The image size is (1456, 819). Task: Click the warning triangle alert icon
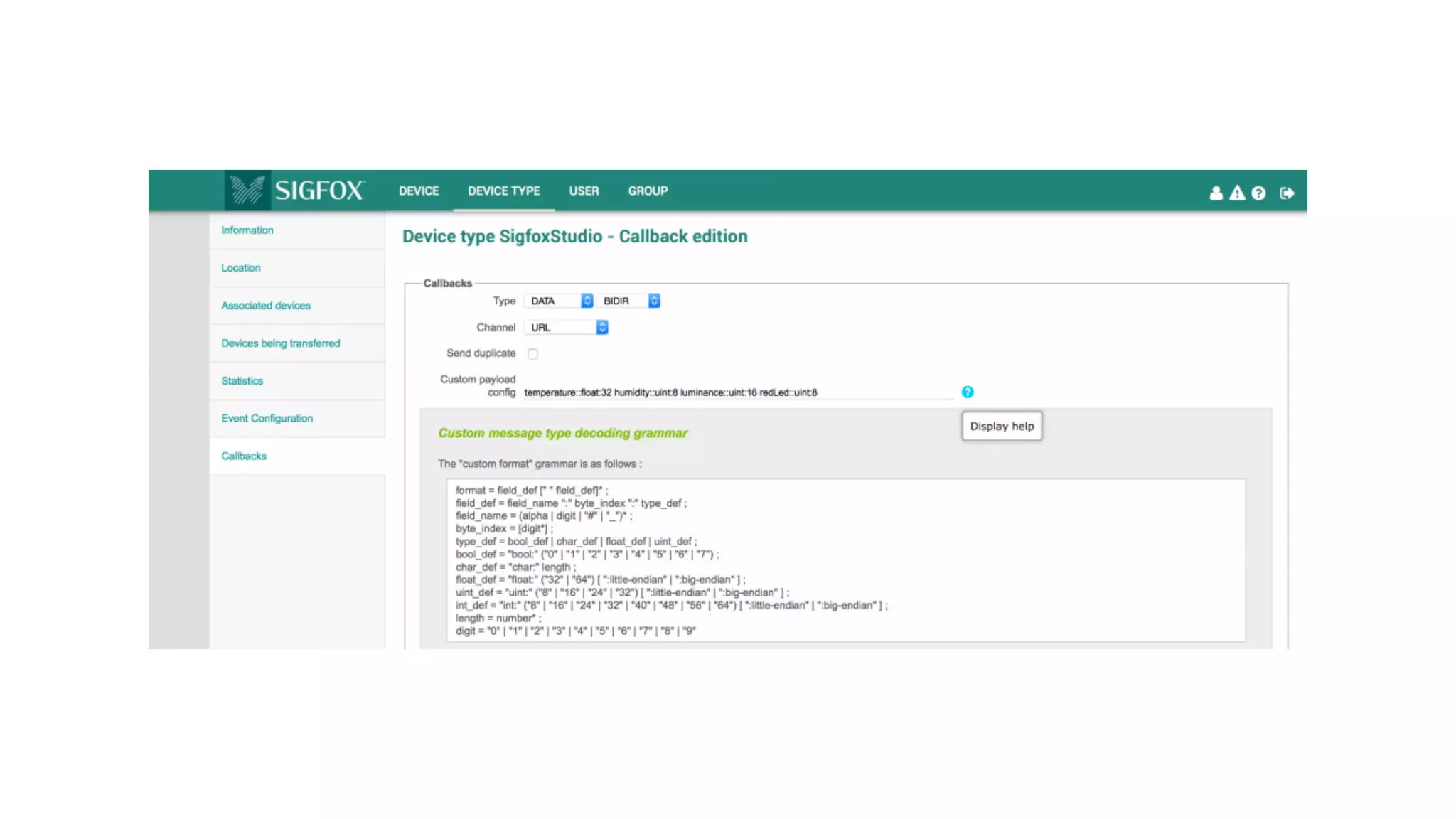1237,193
